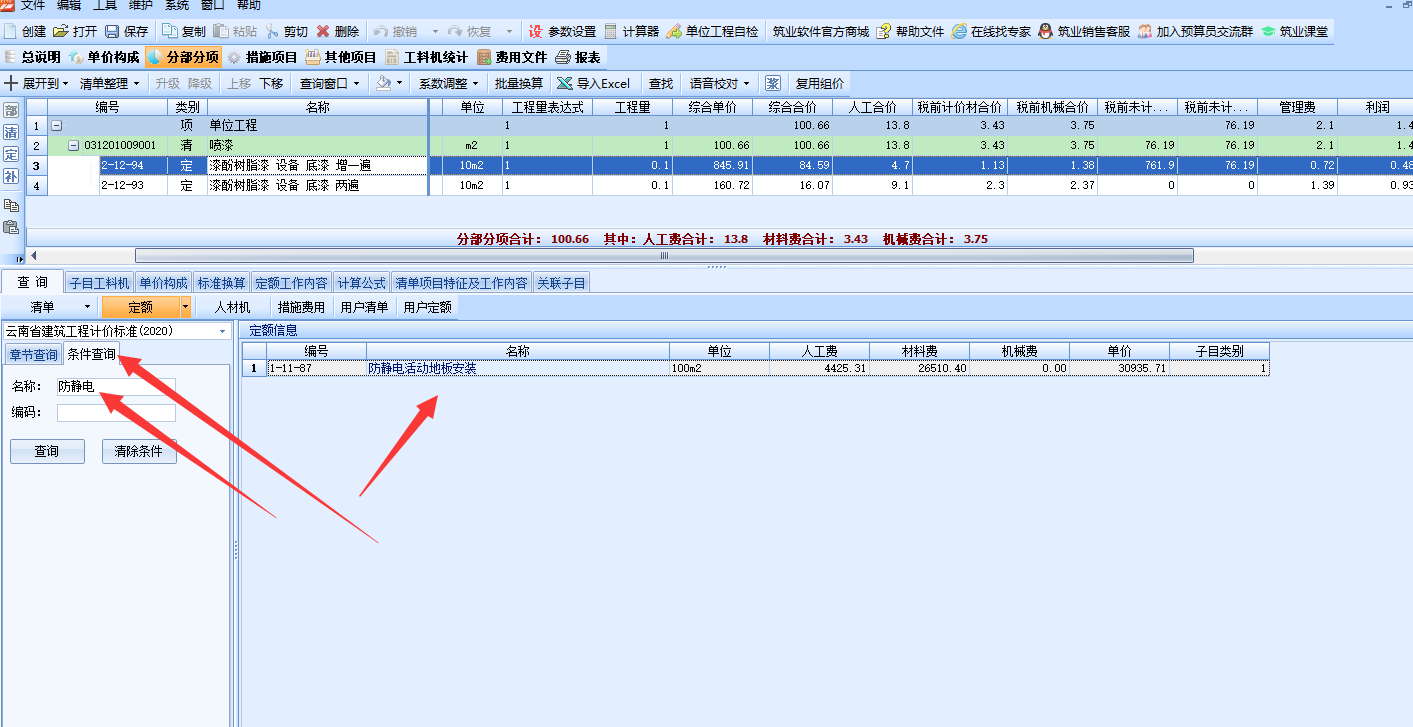This screenshot has width=1413, height=727.
Task: Open the 文件 menu
Action: pos(33,5)
